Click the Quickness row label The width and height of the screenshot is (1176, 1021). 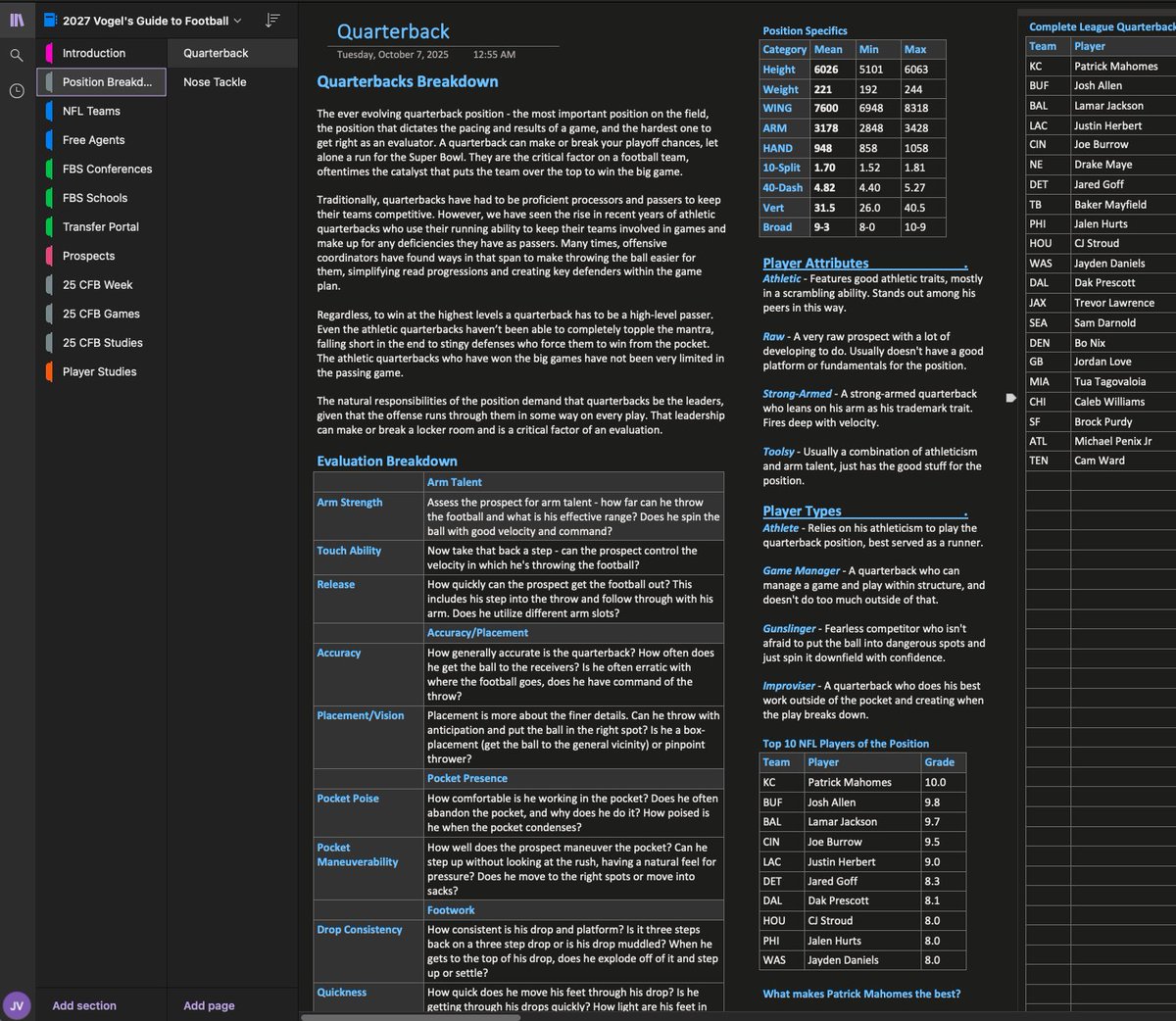coord(342,993)
